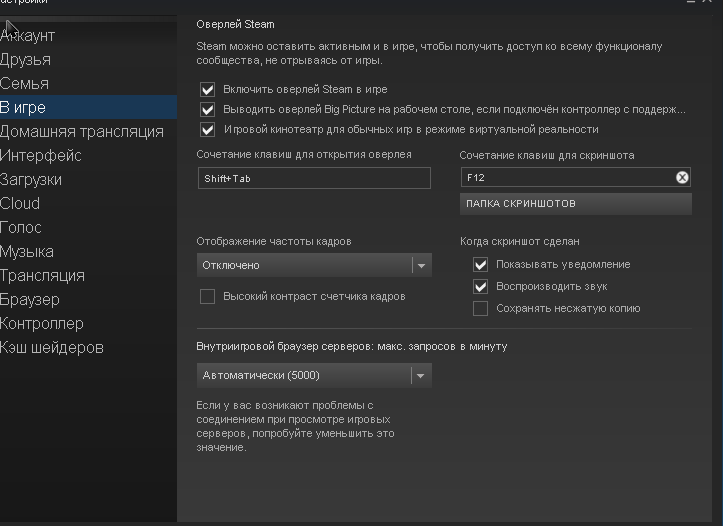Switch to the 'Друзья' settings section
The height and width of the screenshot is (526, 723).
point(26,60)
